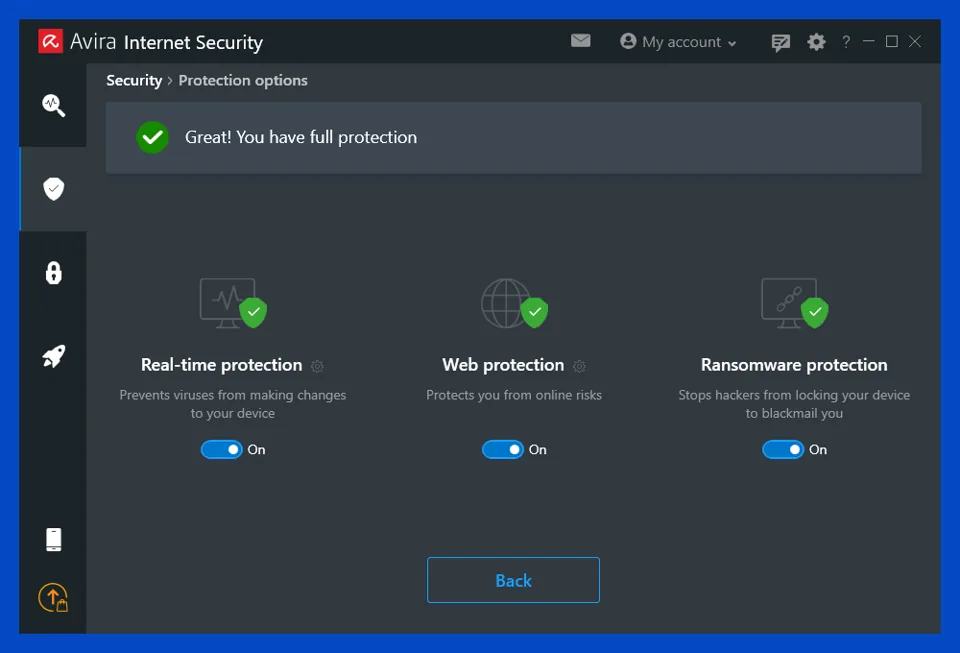Maximize the Avira window
Image resolution: width=960 pixels, height=653 pixels.
[x=891, y=41]
